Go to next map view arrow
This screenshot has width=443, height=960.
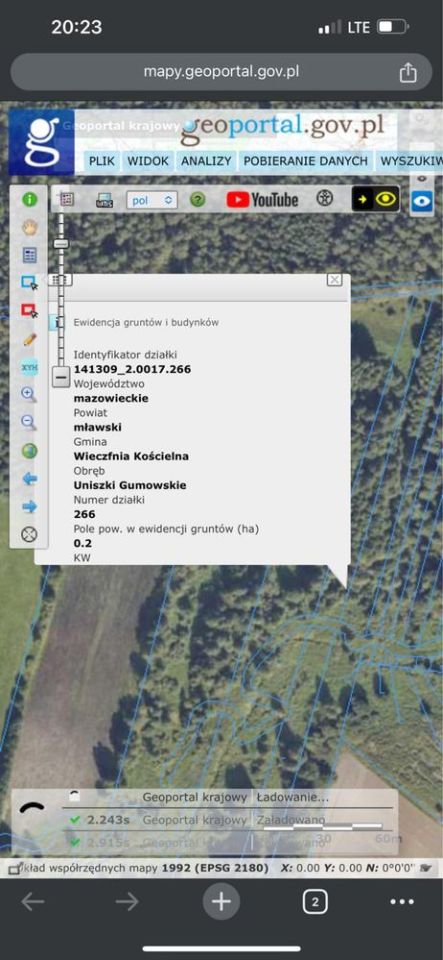click(x=29, y=506)
